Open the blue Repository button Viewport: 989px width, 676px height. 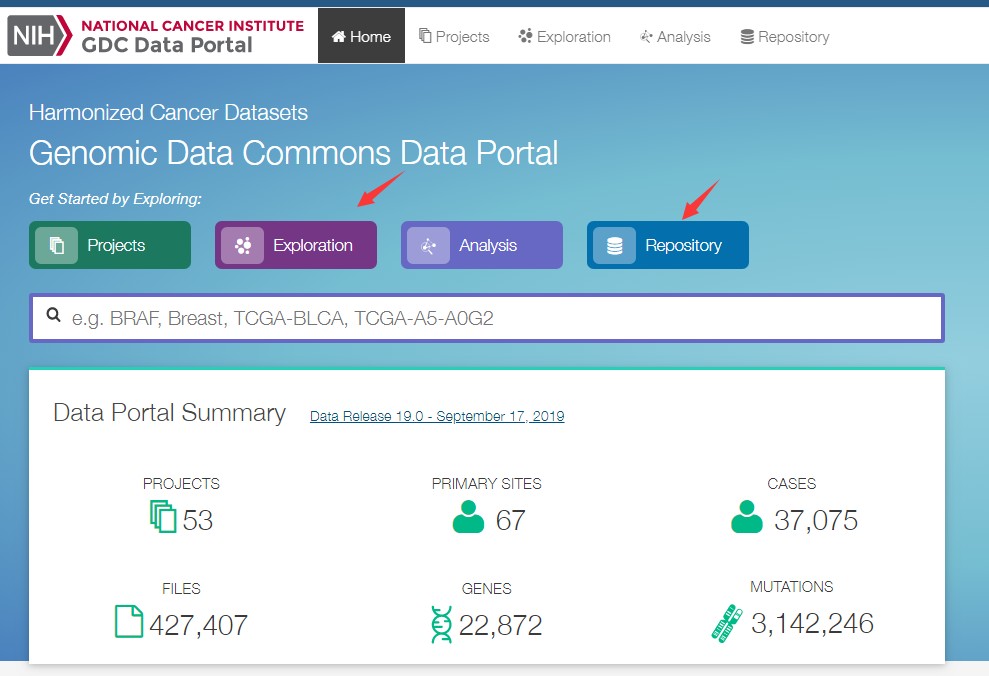668,245
